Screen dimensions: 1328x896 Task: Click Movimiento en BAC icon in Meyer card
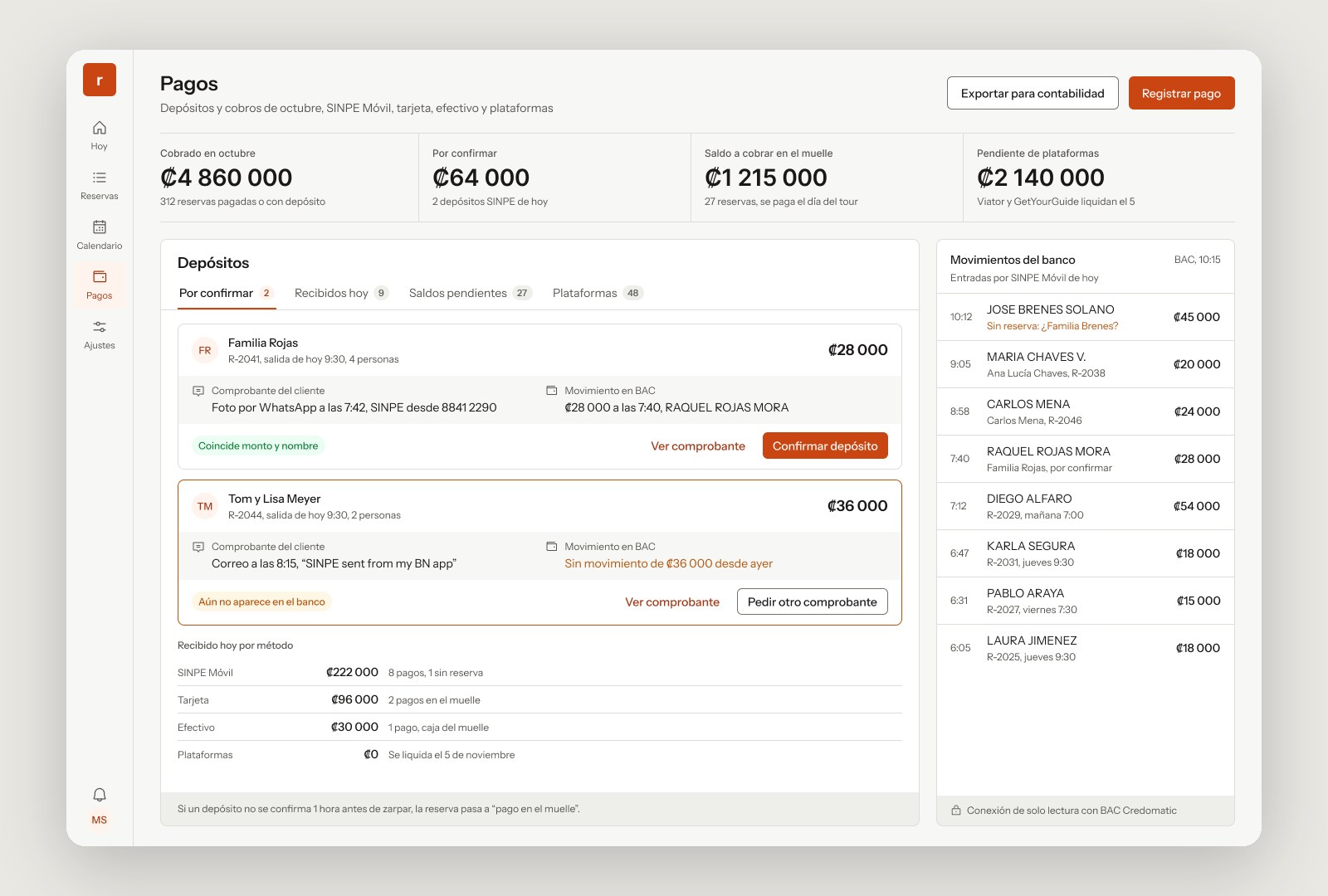click(551, 547)
